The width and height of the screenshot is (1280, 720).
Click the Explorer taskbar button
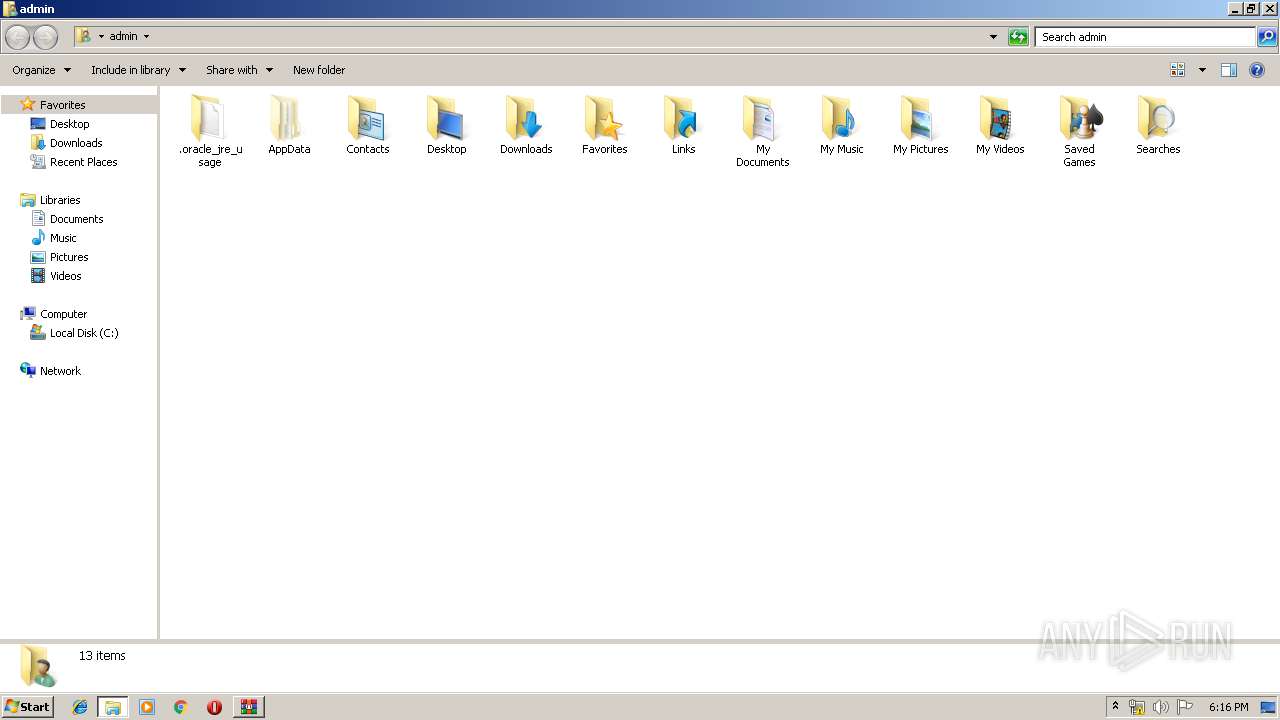pos(113,707)
